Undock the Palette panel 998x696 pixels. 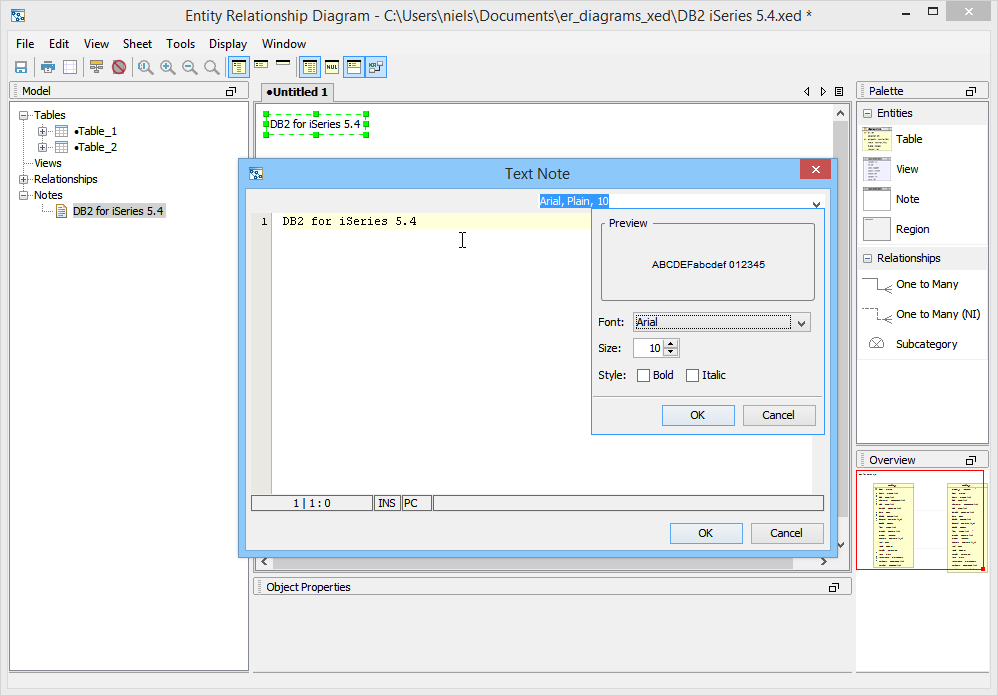click(x=971, y=92)
